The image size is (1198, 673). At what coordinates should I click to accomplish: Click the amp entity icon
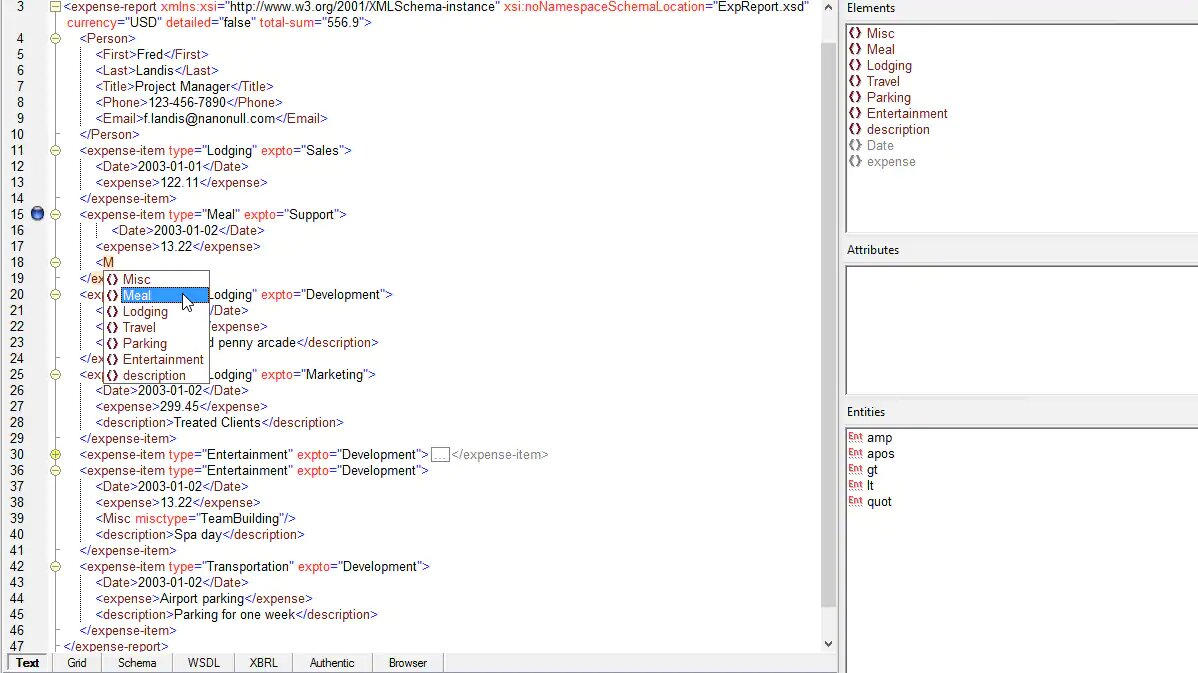[x=855, y=437]
